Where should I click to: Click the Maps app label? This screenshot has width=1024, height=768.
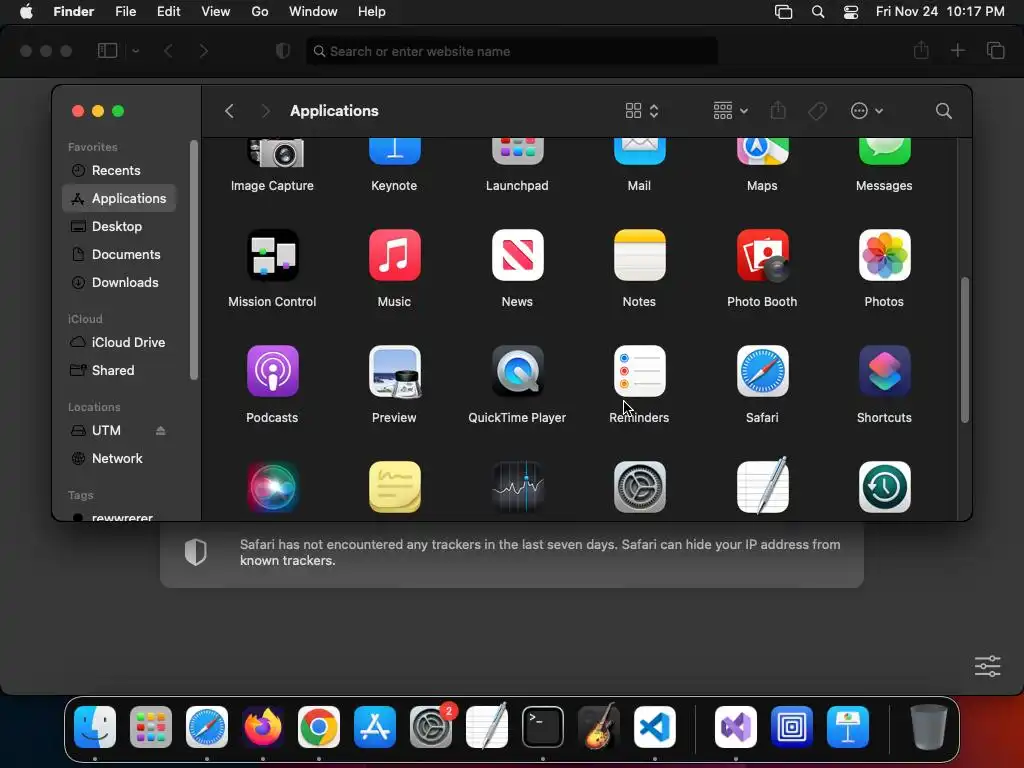762,185
